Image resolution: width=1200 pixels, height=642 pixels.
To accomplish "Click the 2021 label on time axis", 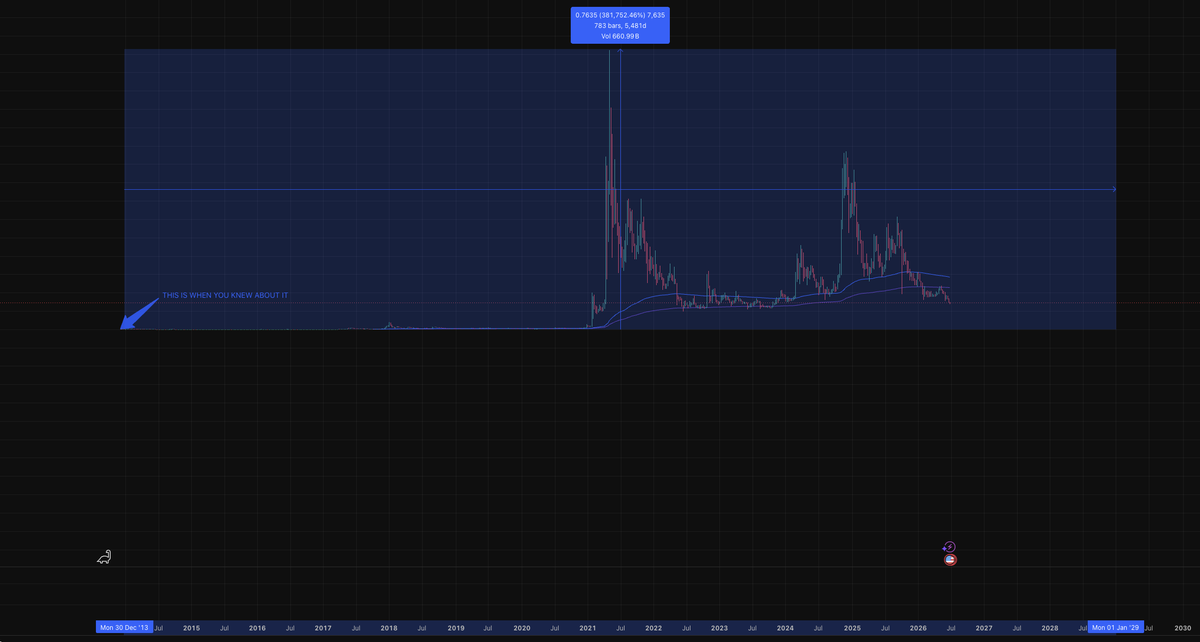I will (588, 628).
